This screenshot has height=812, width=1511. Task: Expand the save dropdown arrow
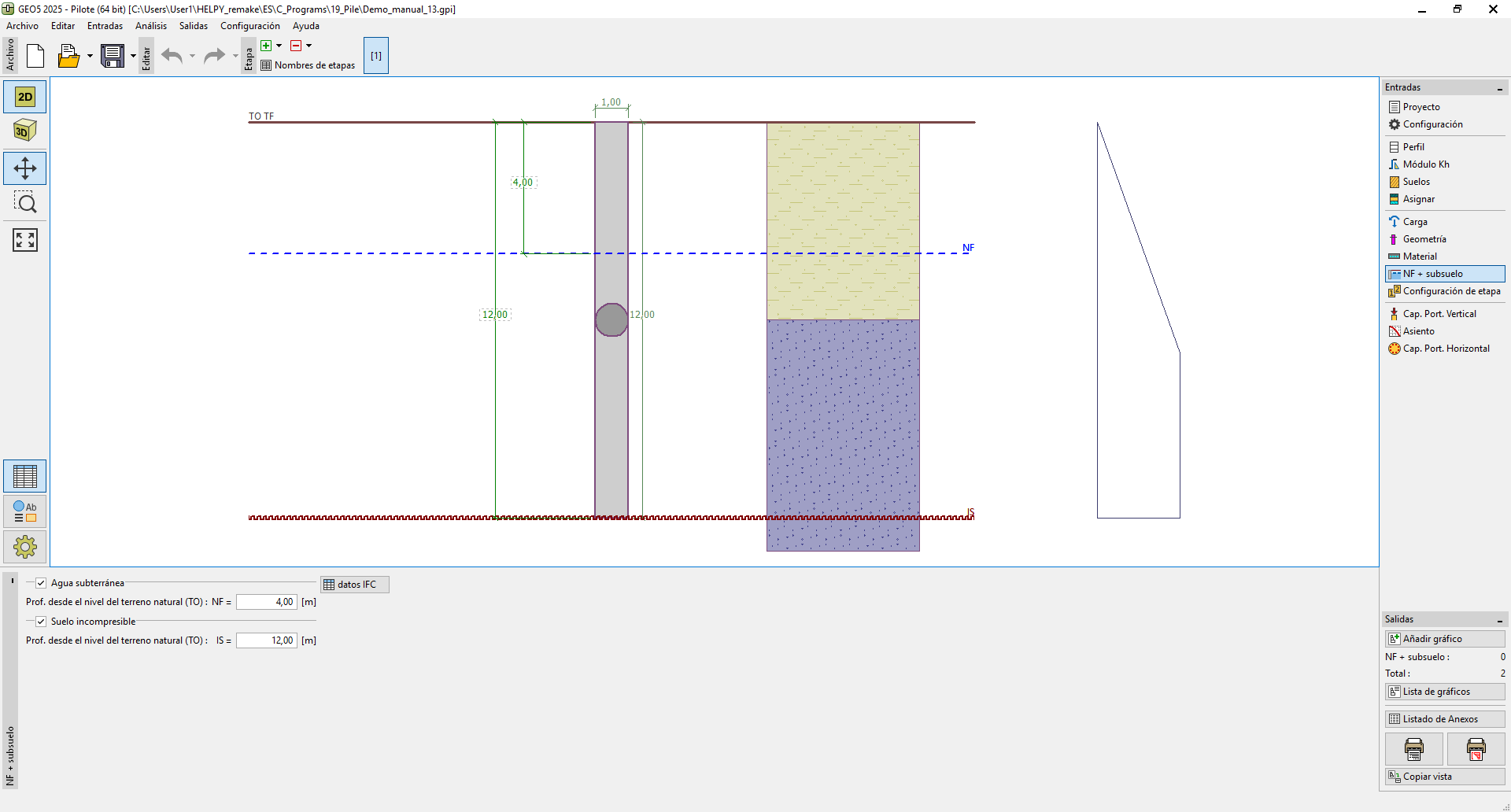pyautogui.click(x=133, y=56)
